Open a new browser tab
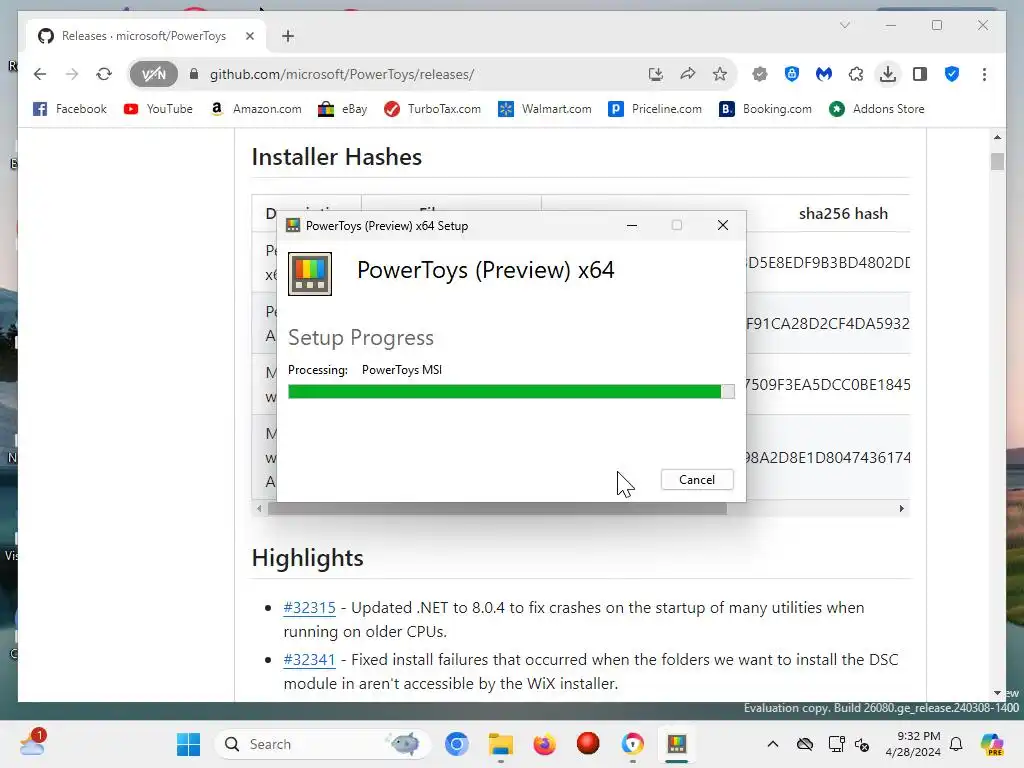This screenshot has height=768, width=1024. tap(288, 36)
